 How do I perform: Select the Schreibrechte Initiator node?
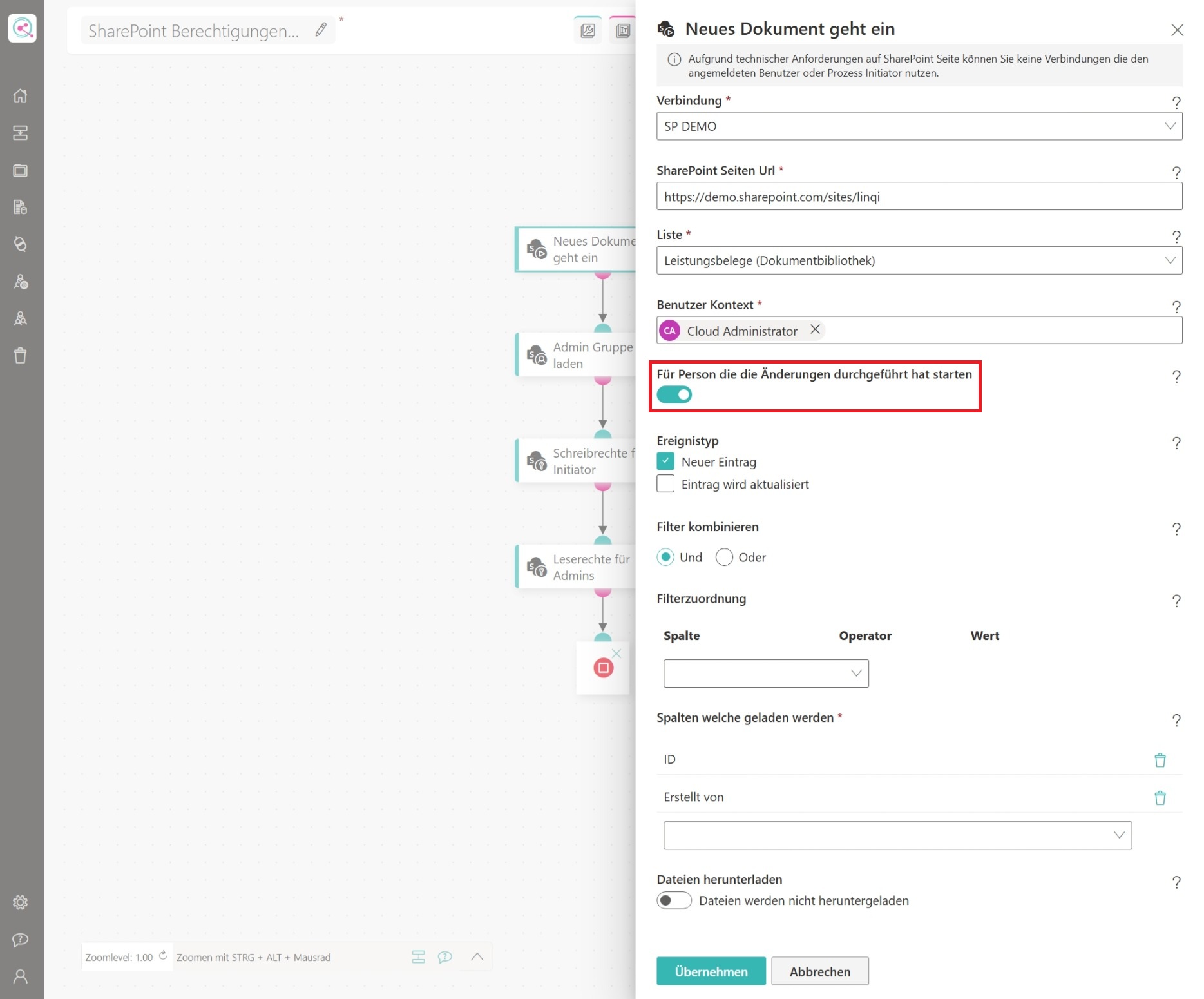click(576, 461)
